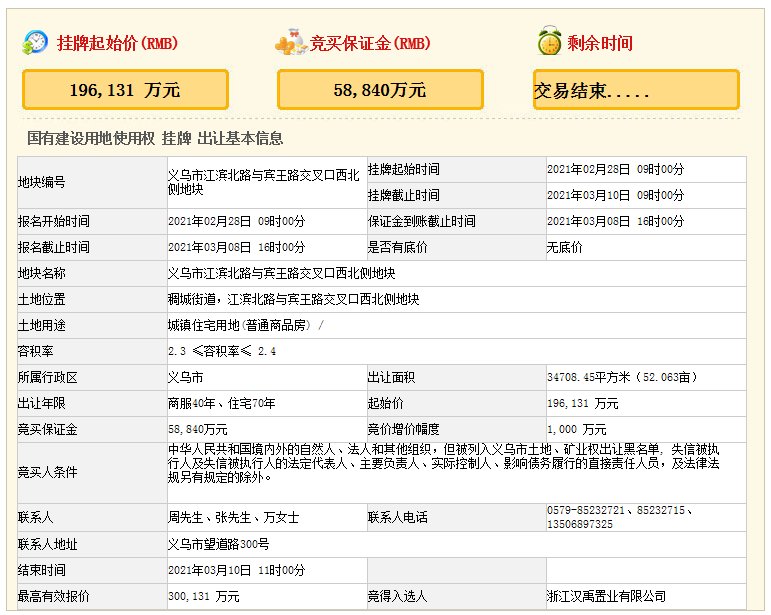Image resolution: width=771 pixels, height=615 pixels.
Task: Click the 保证金到账截止时间 value 2021年03月08日 16时00分
Action: pos(615,221)
